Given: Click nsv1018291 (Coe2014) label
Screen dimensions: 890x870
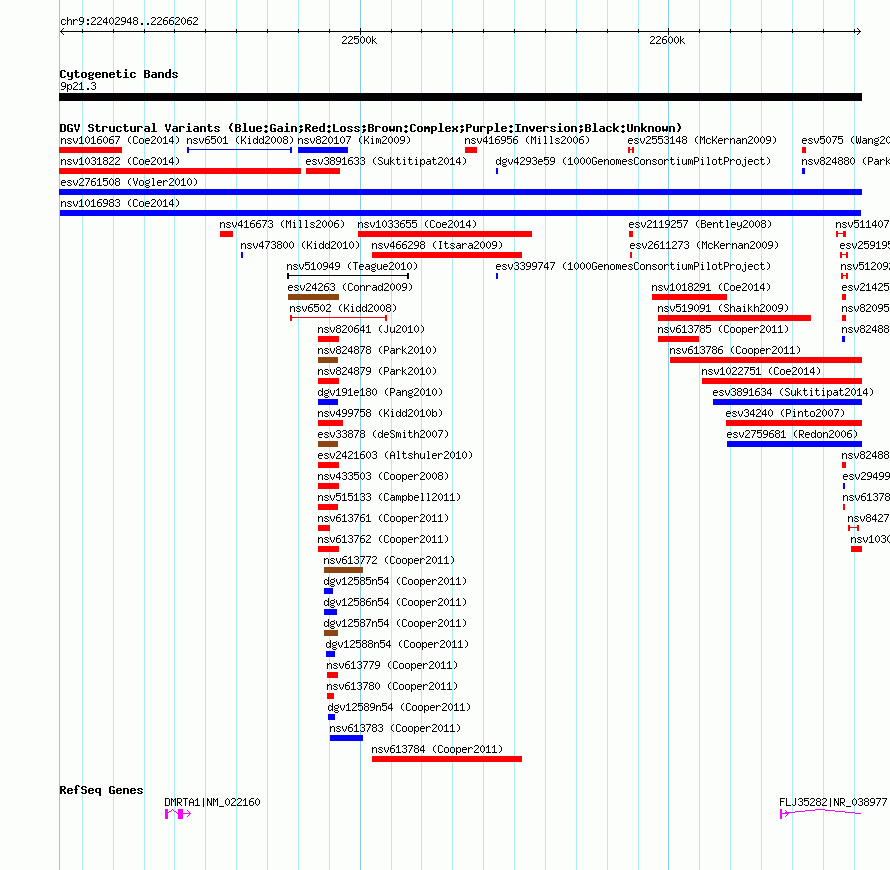Looking at the screenshot, I should click(x=711, y=287).
